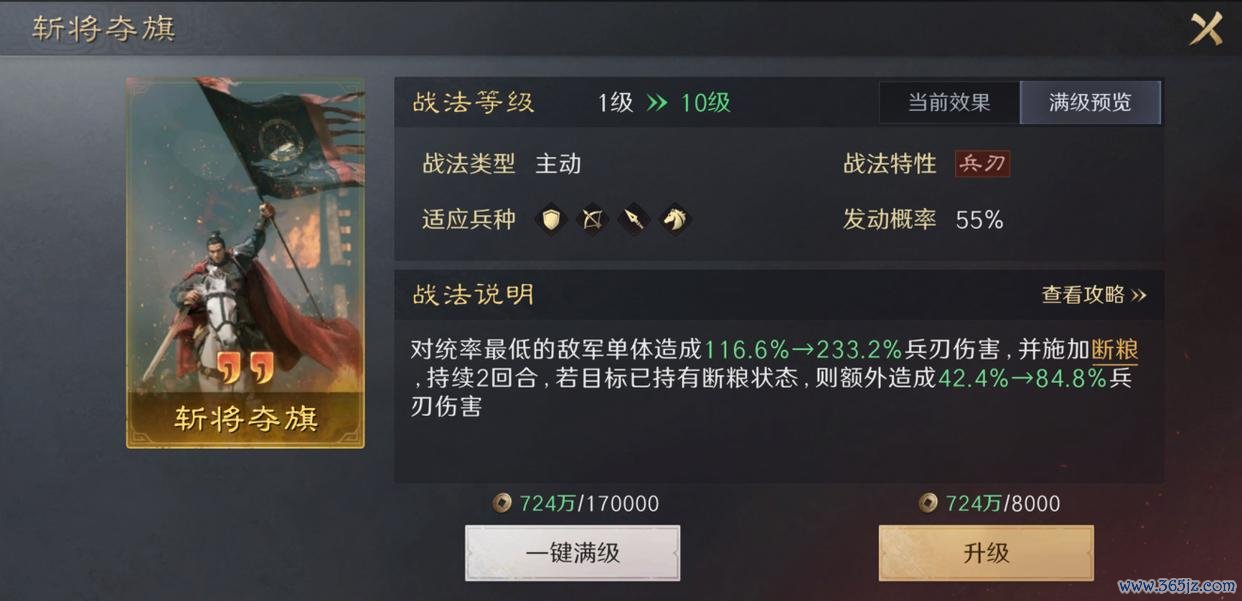1242x601 pixels.
Task: Switch to 满级预览 view
Action: click(1090, 102)
